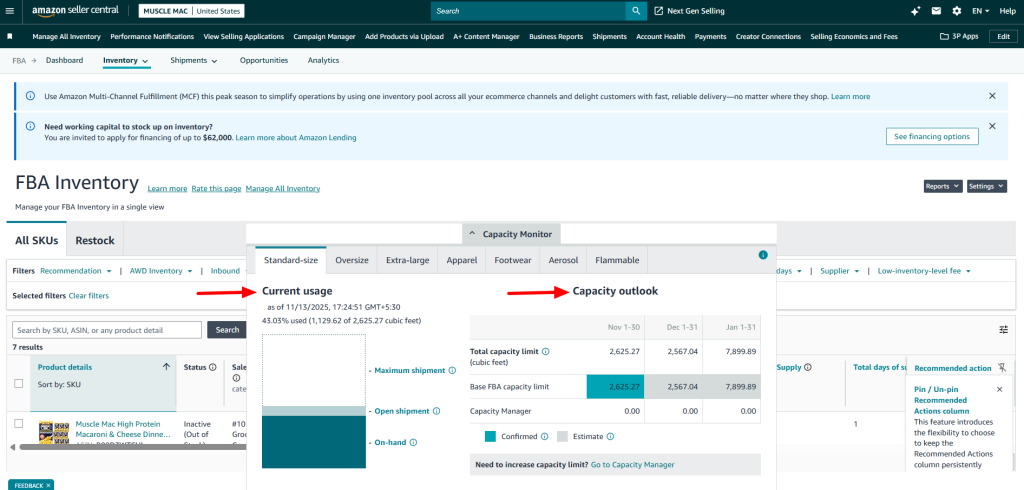Show info for Maximum shipment
1024x490 pixels.
click(x=451, y=370)
